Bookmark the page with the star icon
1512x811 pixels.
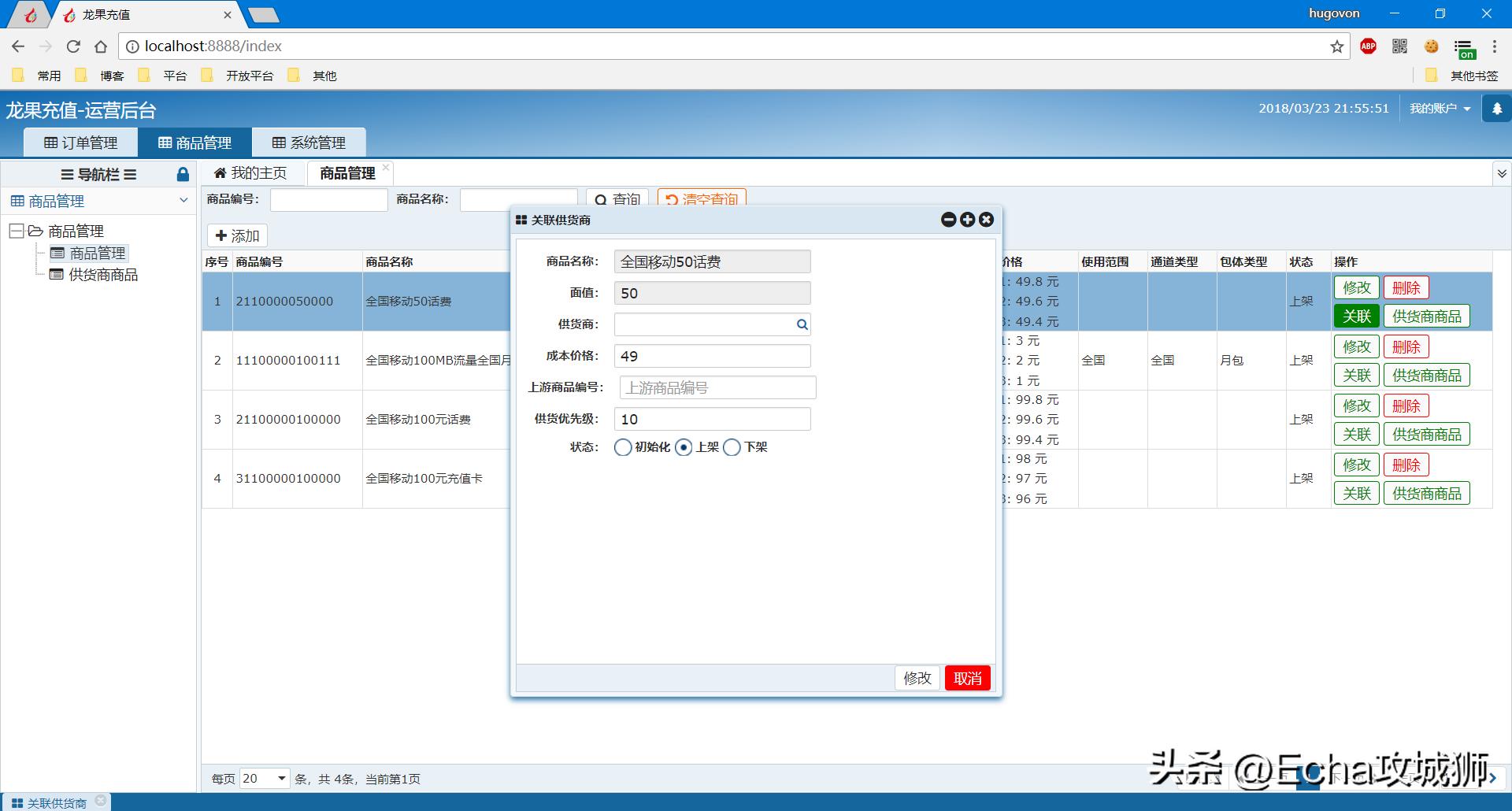pos(1336,46)
